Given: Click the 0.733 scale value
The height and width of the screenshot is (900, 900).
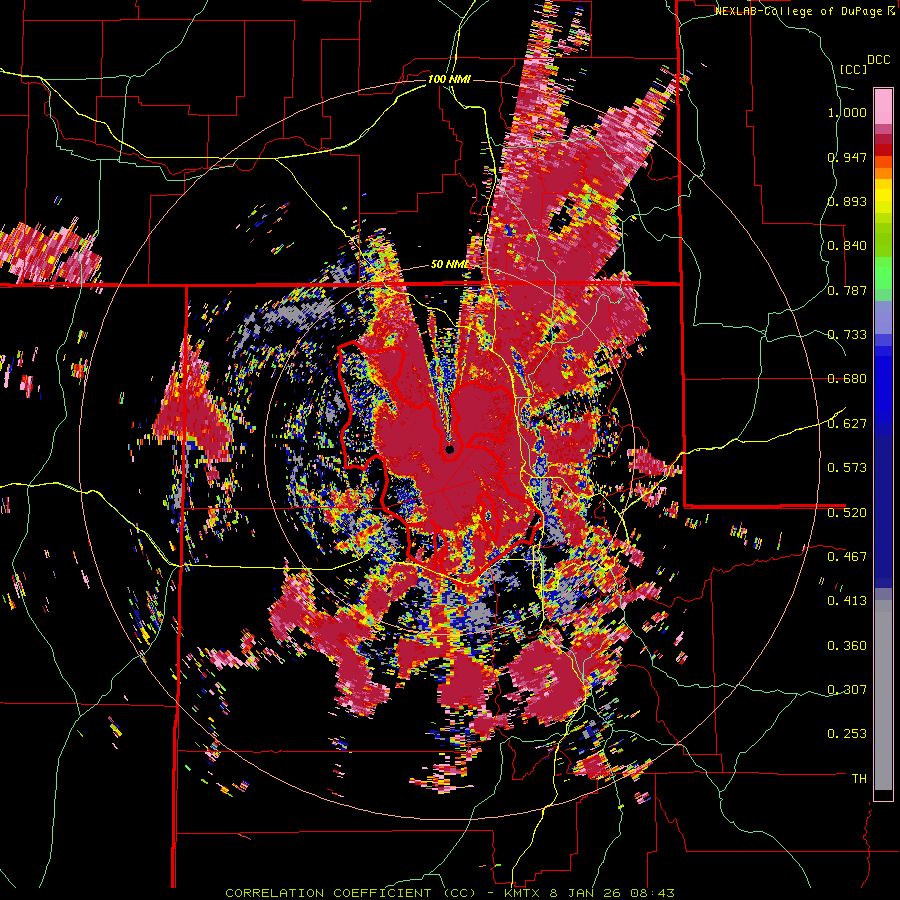Looking at the screenshot, I should [x=847, y=335].
